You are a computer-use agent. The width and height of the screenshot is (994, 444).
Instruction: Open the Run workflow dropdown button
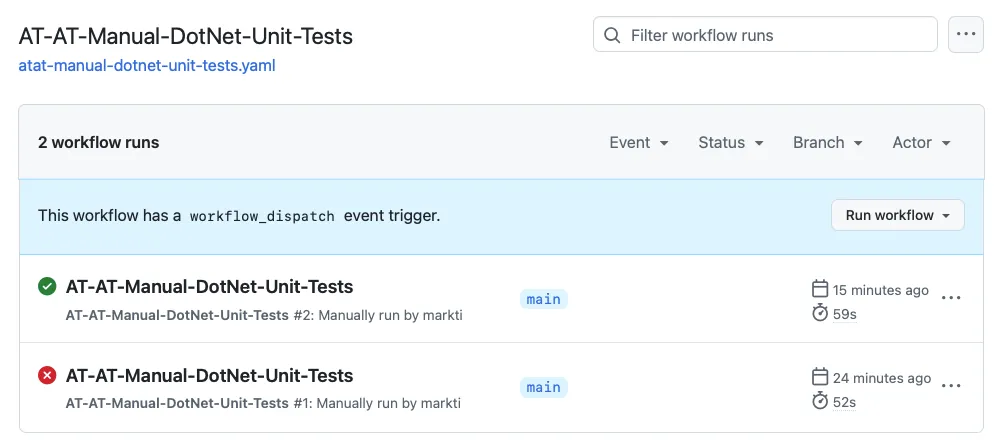coord(898,215)
